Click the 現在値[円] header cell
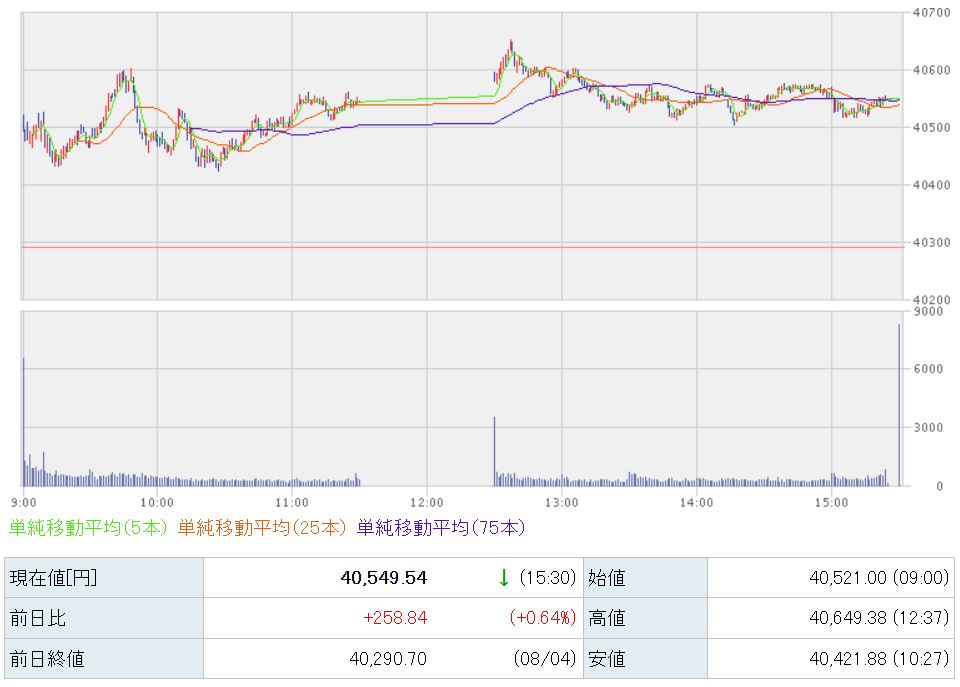The height and width of the screenshot is (687, 960). [104, 577]
